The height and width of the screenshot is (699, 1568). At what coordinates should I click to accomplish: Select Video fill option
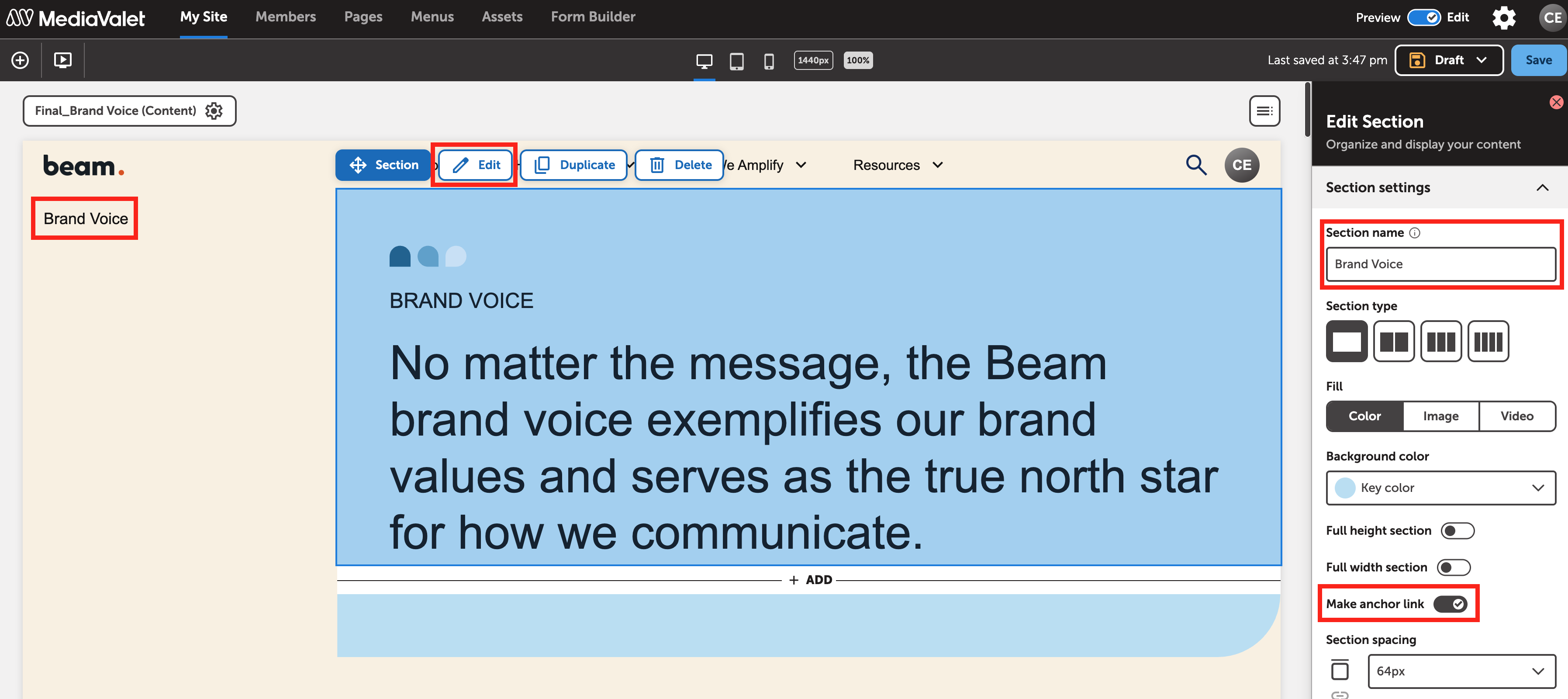[x=1516, y=416]
